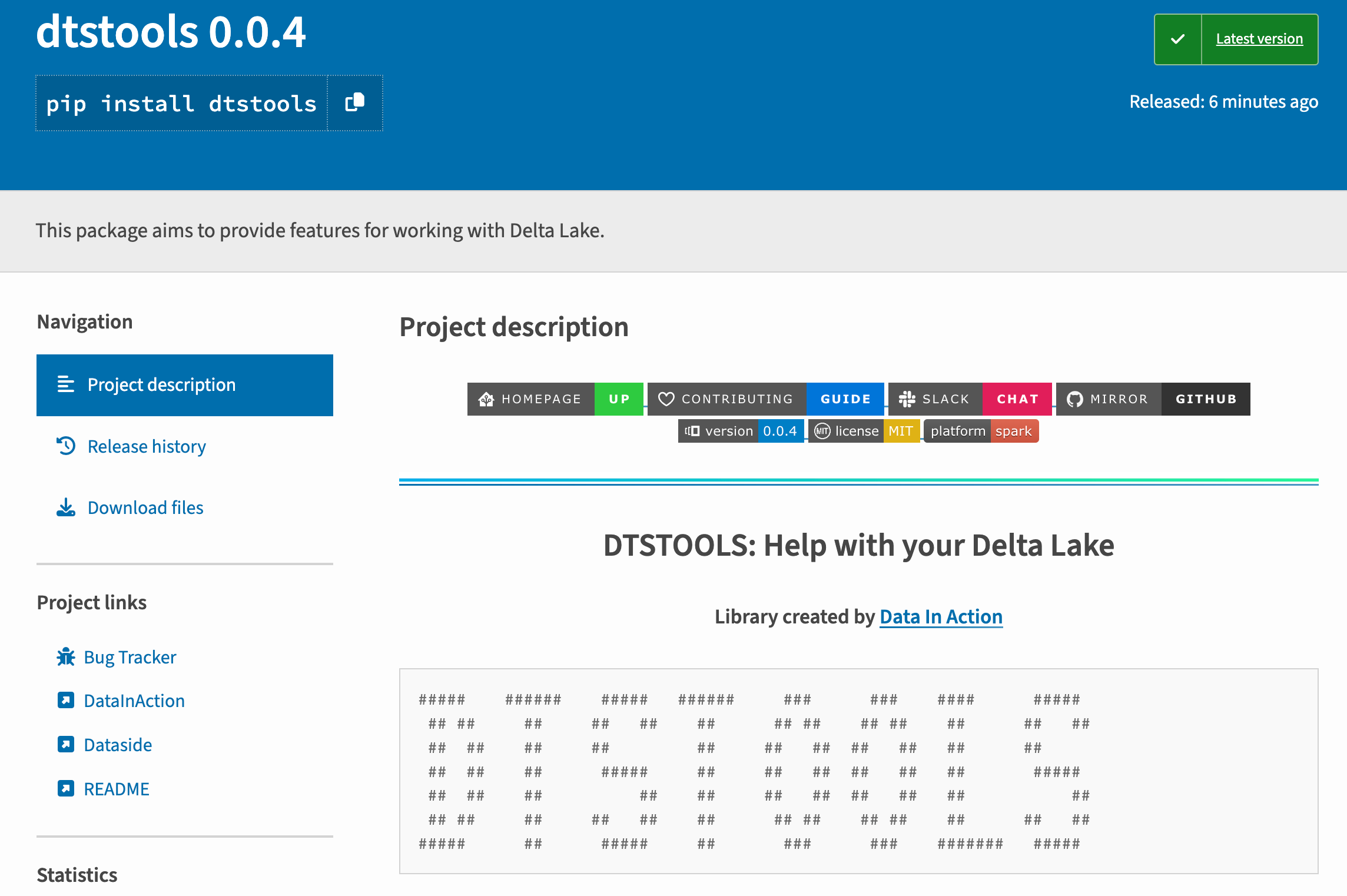The height and width of the screenshot is (896, 1347).
Task: Click external link icon beside Dataside
Action: pyautogui.click(x=66, y=744)
